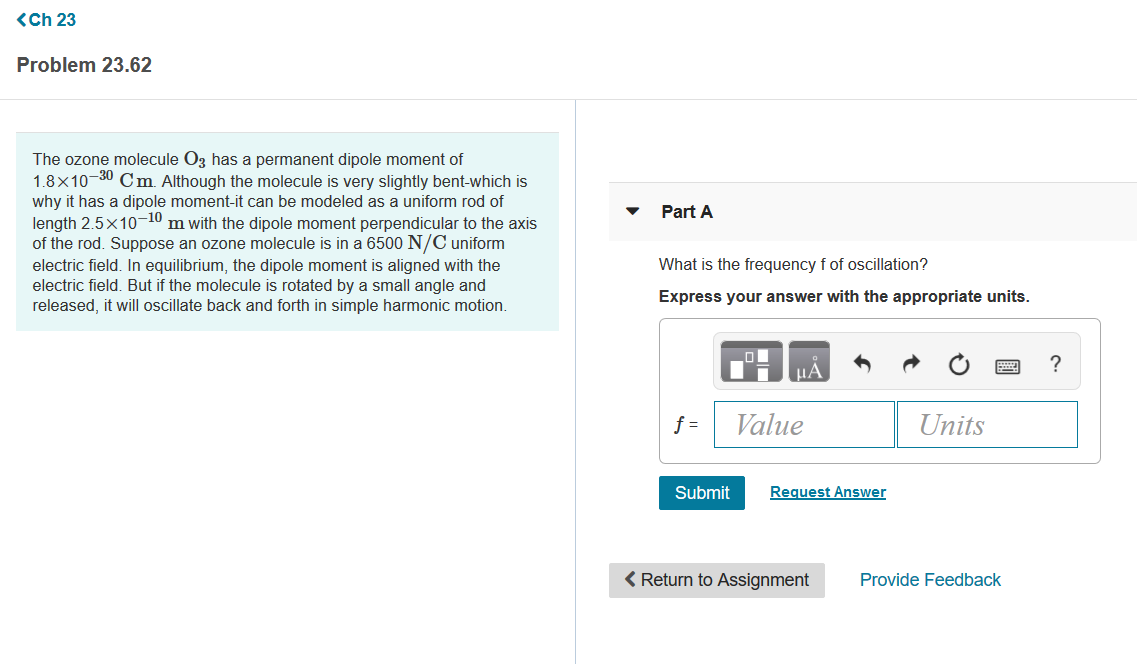Navigate back using the Ch 23 link
The width and height of the screenshot is (1137, 664).
pyautogui.click(x=47, y=18)
